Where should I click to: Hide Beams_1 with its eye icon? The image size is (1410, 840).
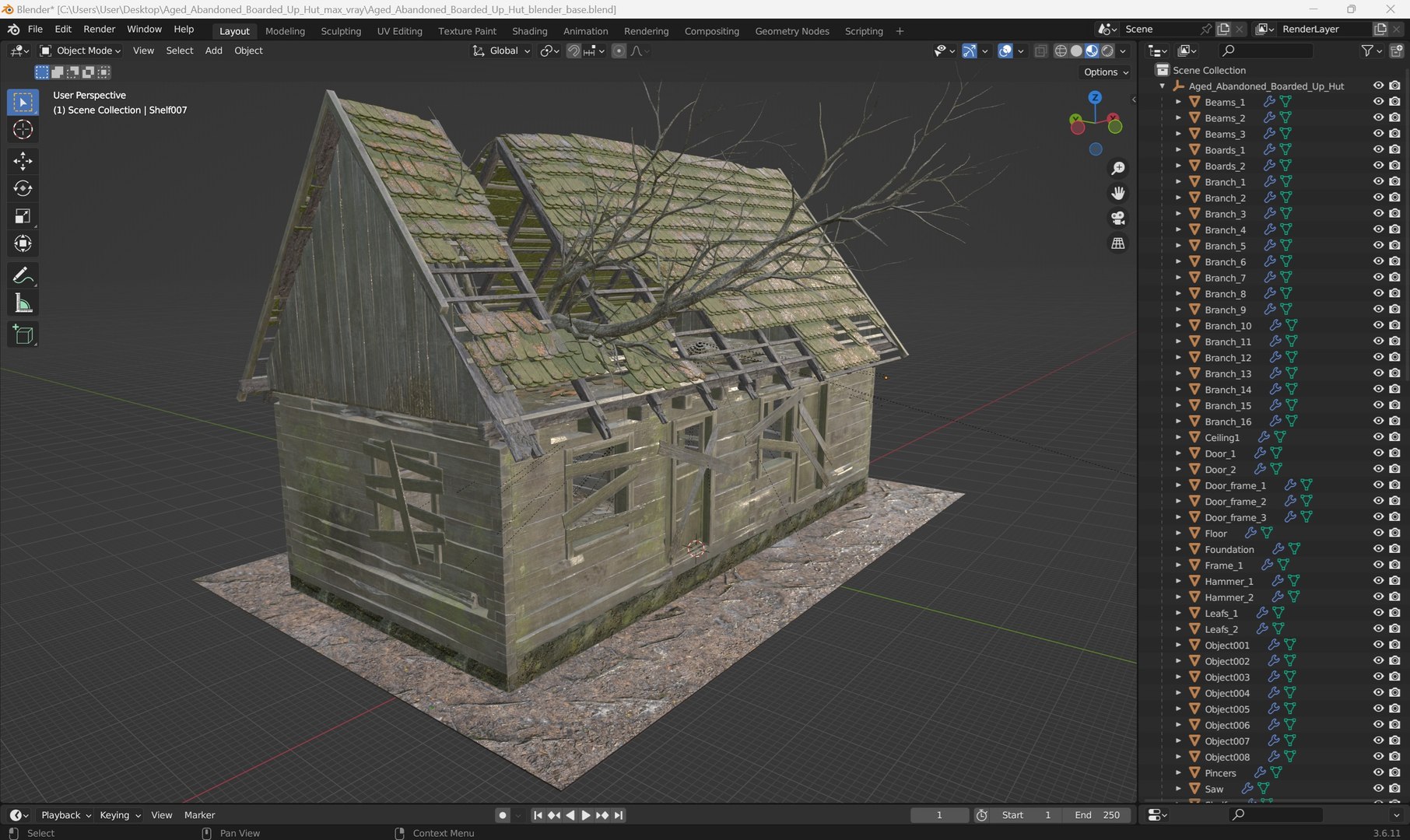(1378, 102)
